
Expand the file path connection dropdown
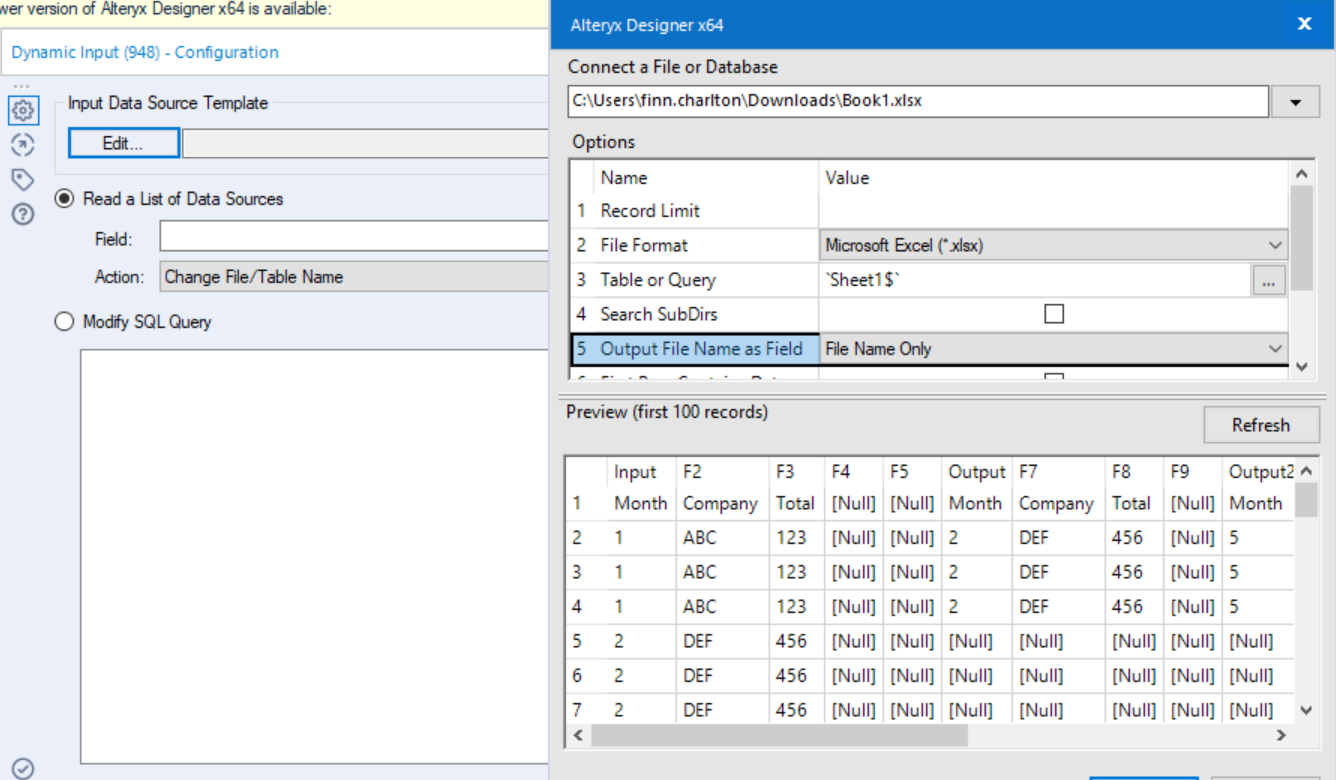(1296, 102)
